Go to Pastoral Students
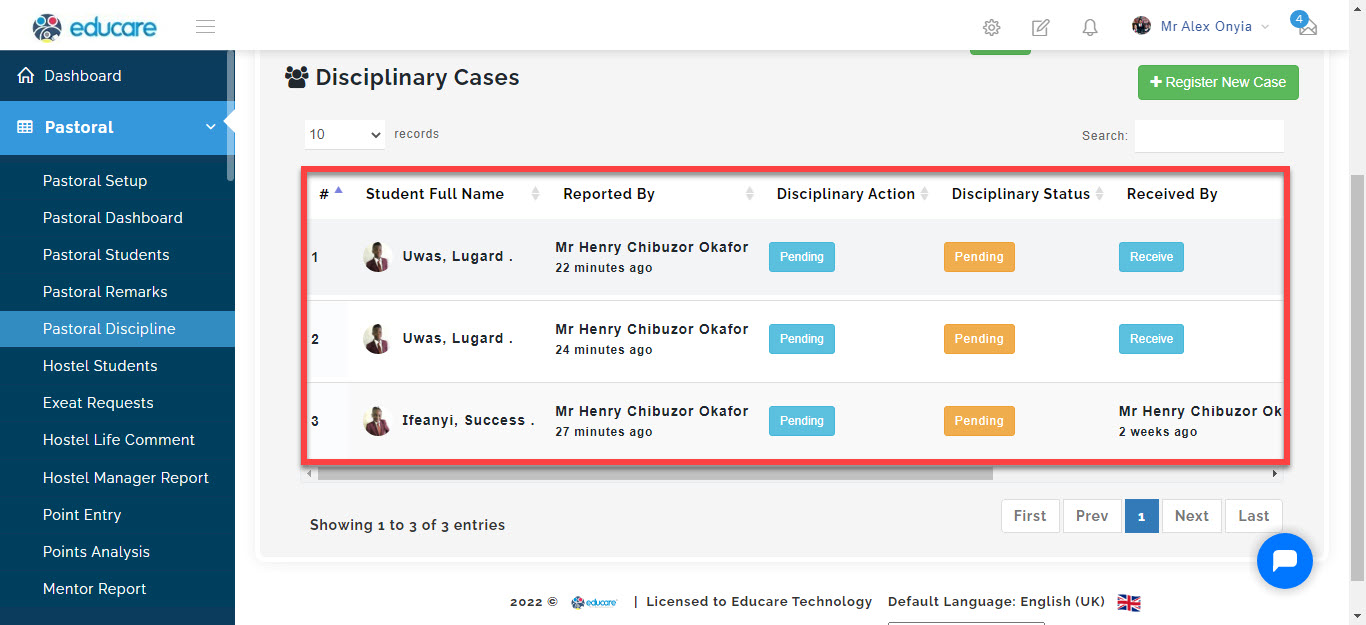This screenshot has width=1366, height=625. pos(106,255)
